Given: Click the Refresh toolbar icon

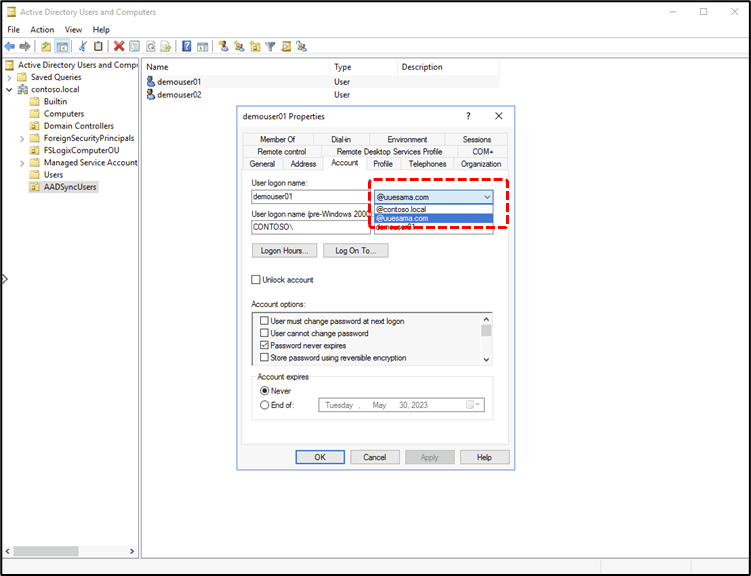Looking at the screenshot, I should [x=150, y=46].
